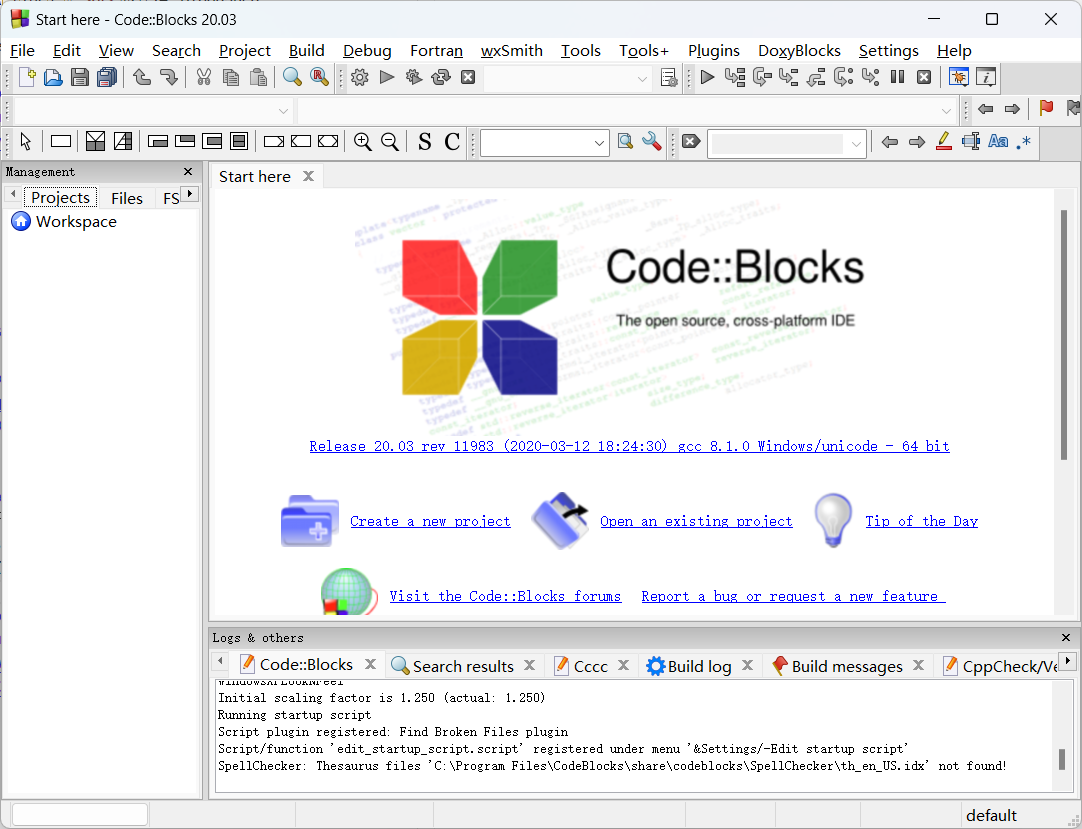Image resolution: width=1082 pixels, height=829 pixels.
Task: Visit the Code::Blocks forums link
Action: click(x=505, y=596)
